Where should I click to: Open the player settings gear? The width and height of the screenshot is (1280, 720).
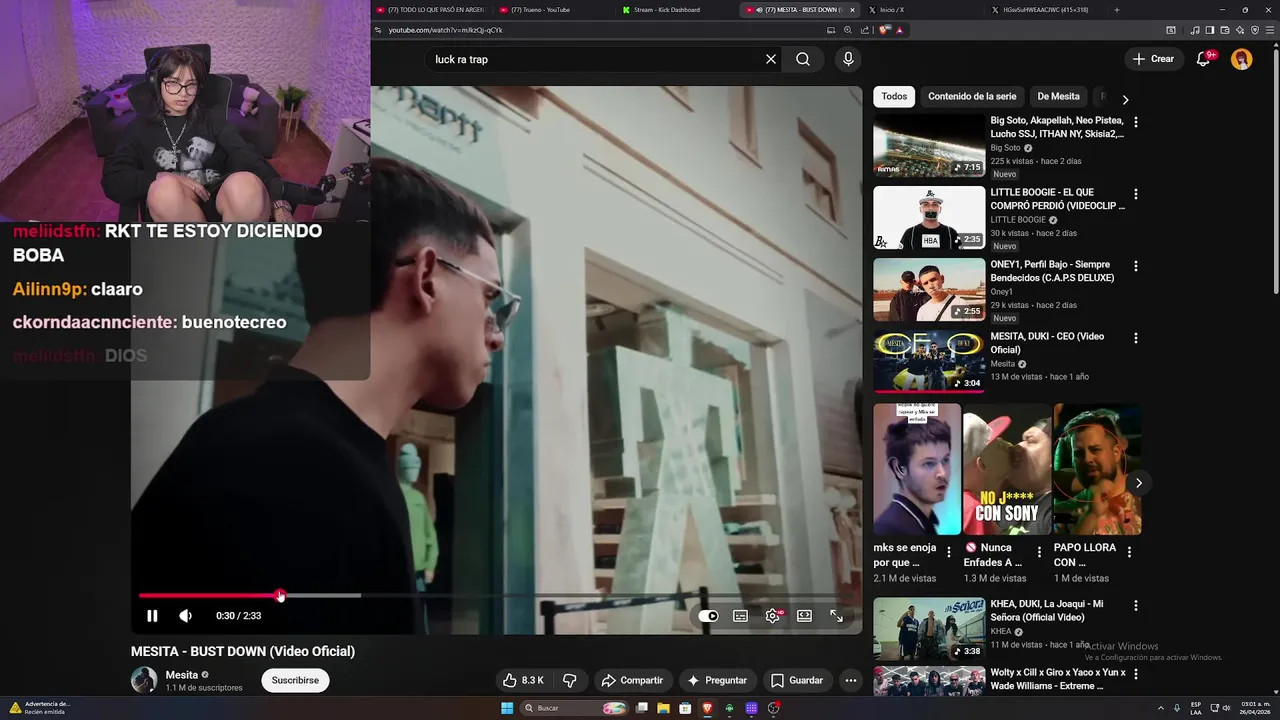tap(772, 616)
